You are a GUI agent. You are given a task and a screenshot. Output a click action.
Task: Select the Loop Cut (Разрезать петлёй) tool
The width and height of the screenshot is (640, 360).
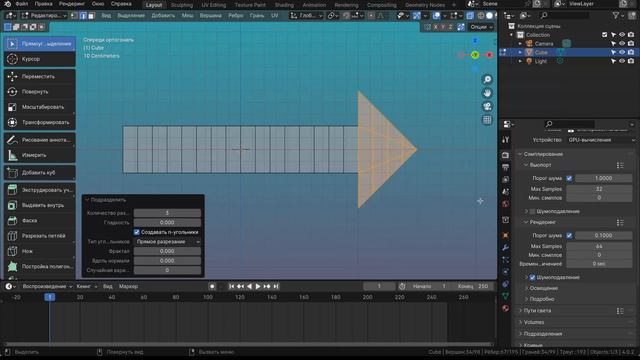40,236
